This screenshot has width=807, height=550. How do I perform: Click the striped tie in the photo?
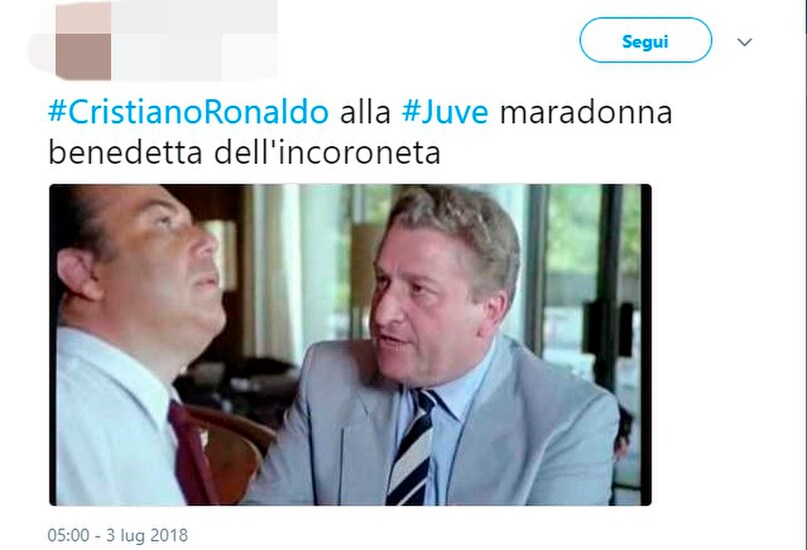[412, 448]
